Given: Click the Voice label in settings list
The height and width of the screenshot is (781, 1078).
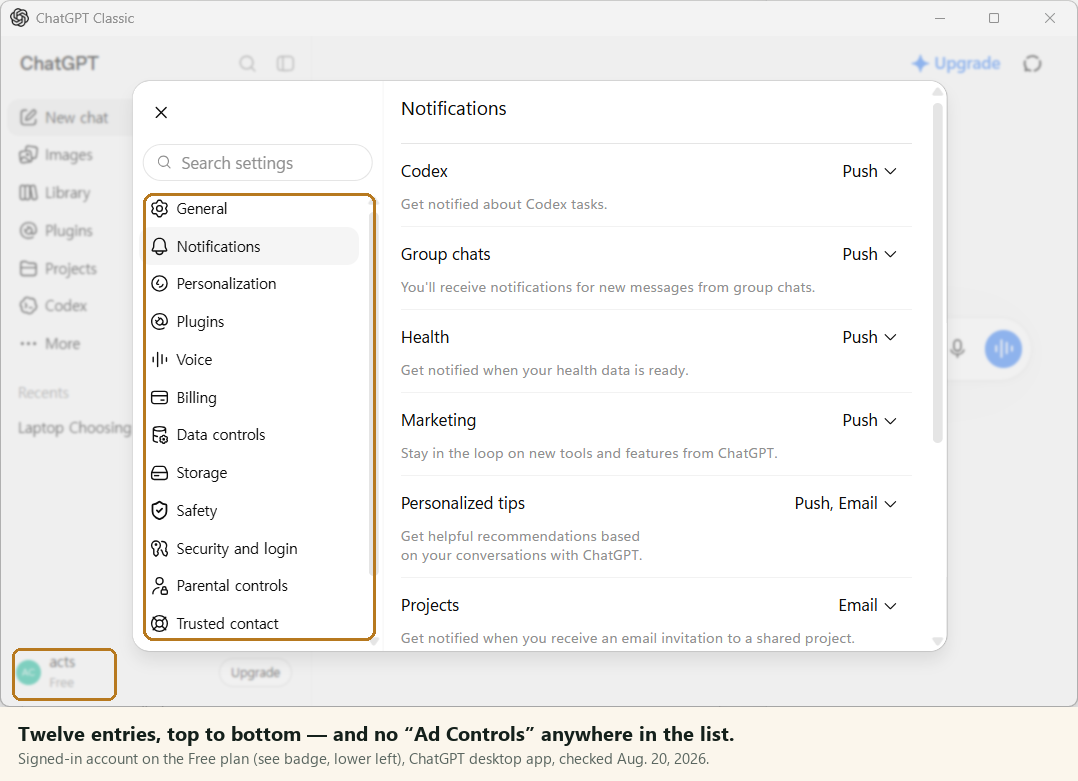Looking at the screenshot, I should click(194, 360).
